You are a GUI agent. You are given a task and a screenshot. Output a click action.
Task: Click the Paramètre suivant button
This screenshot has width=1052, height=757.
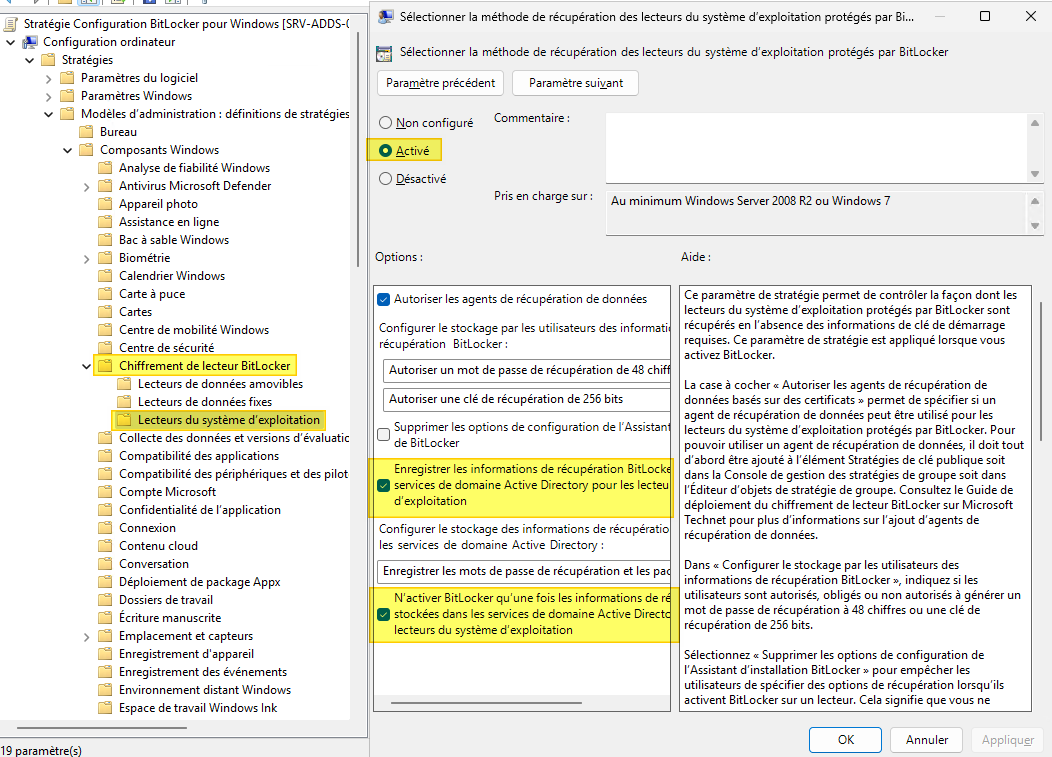point(574,83)
